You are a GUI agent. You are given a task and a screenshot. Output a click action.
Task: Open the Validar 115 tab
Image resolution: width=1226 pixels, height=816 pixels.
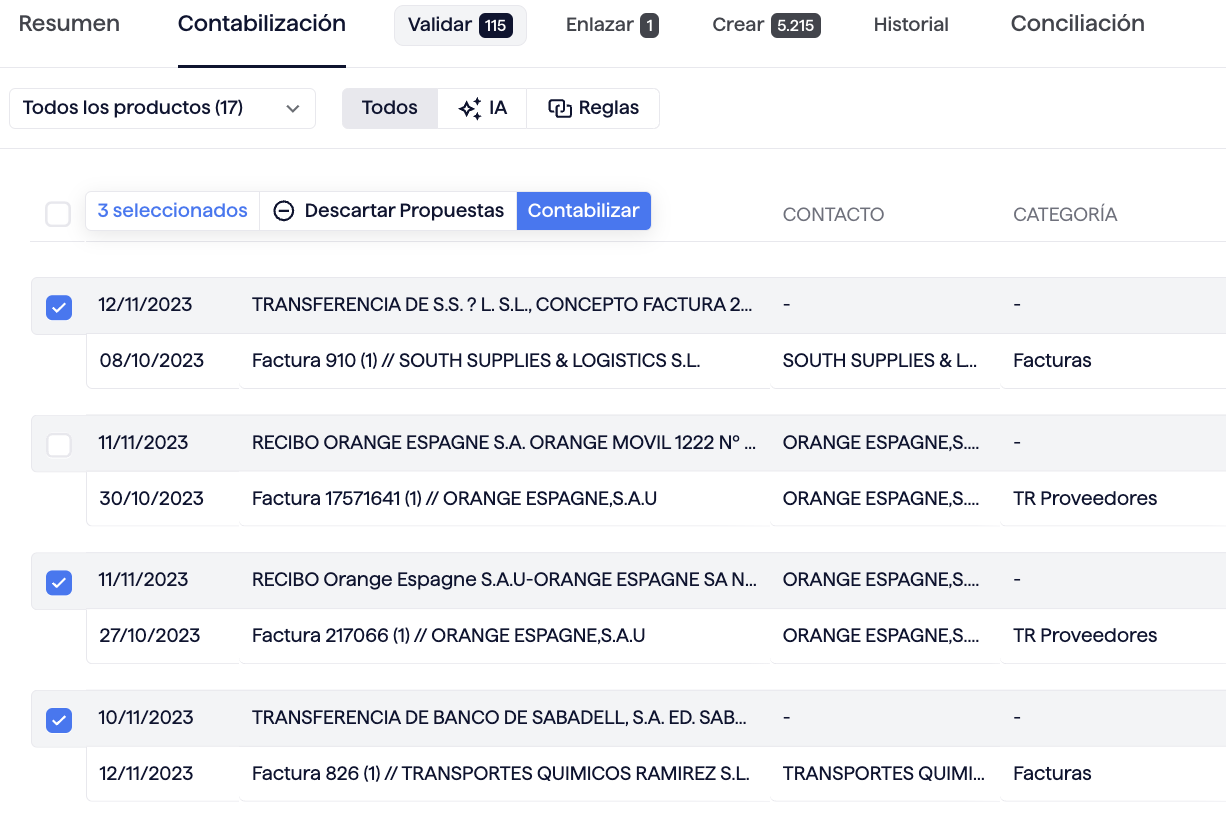coord(460,25)
